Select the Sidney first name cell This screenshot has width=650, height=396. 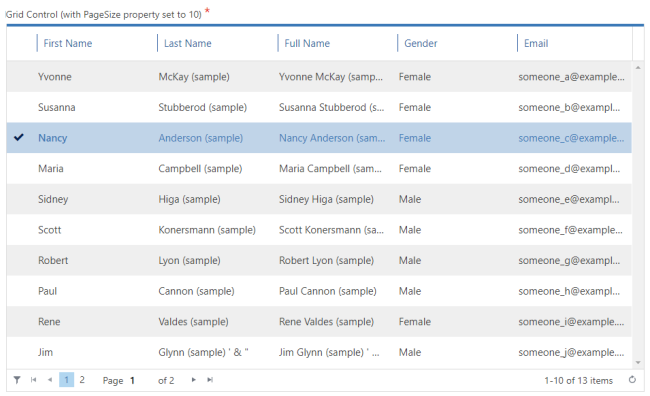pos(53,199)
